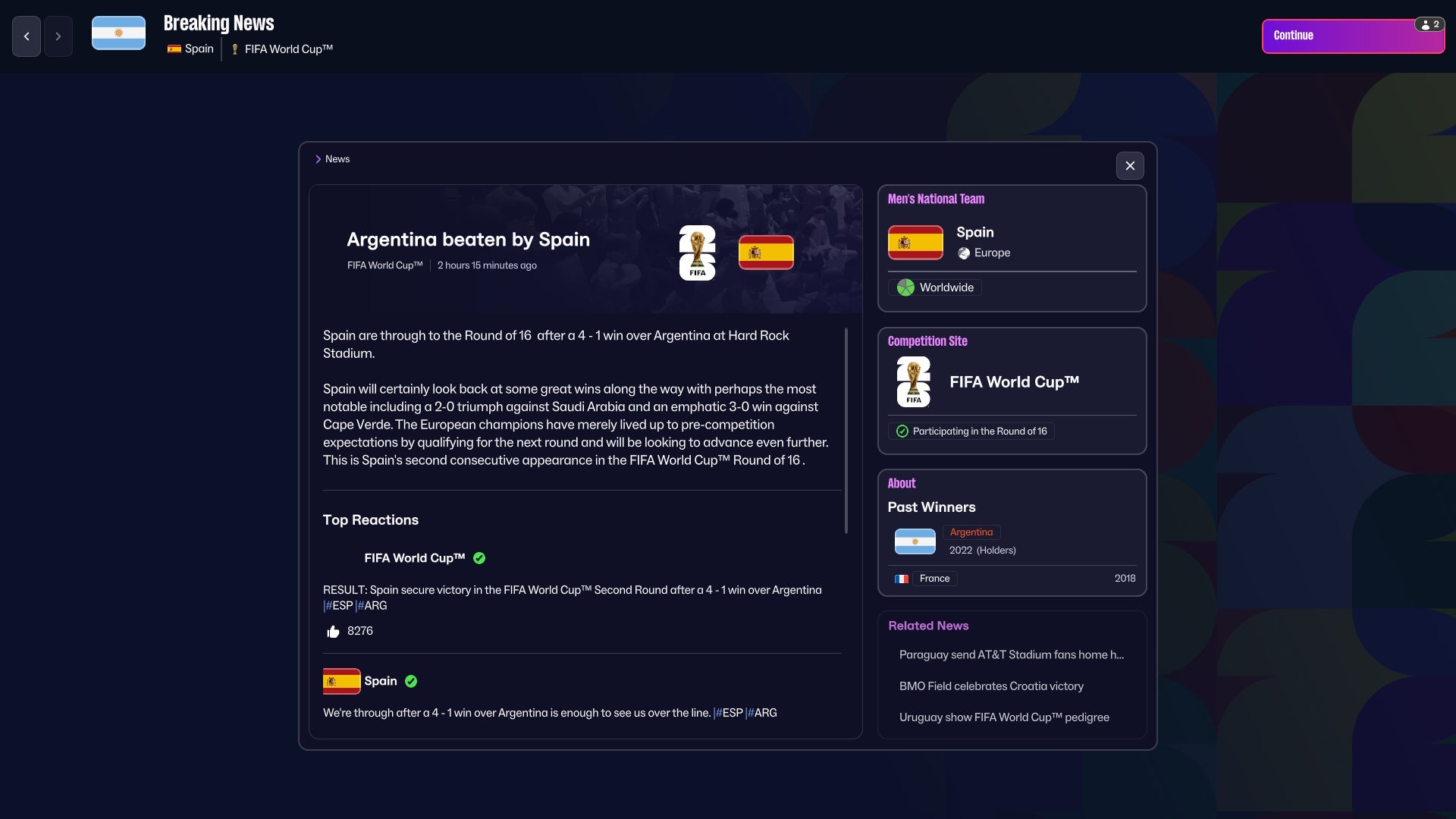
Task: Open Spain team name in Men's National Team card
Action: coord(975,233)
